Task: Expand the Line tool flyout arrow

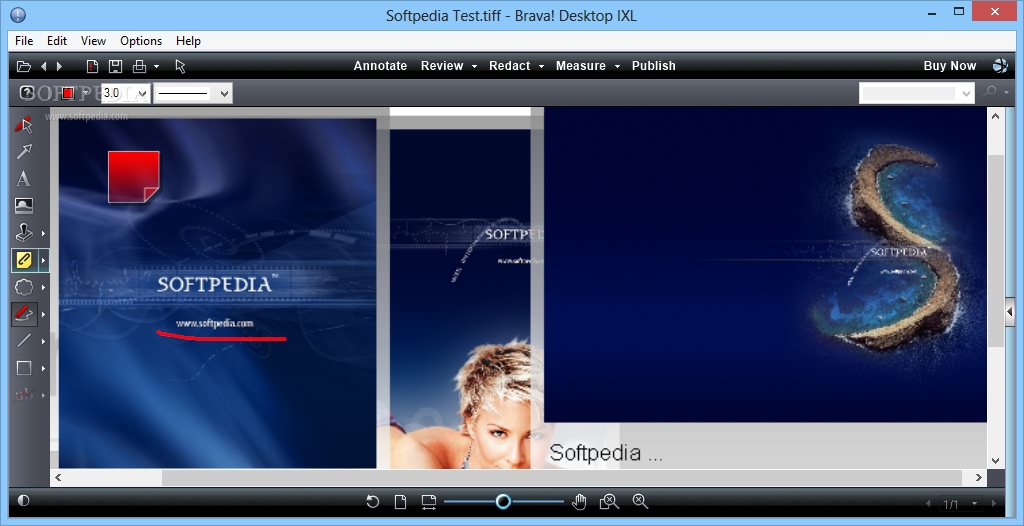Action: 44,341
